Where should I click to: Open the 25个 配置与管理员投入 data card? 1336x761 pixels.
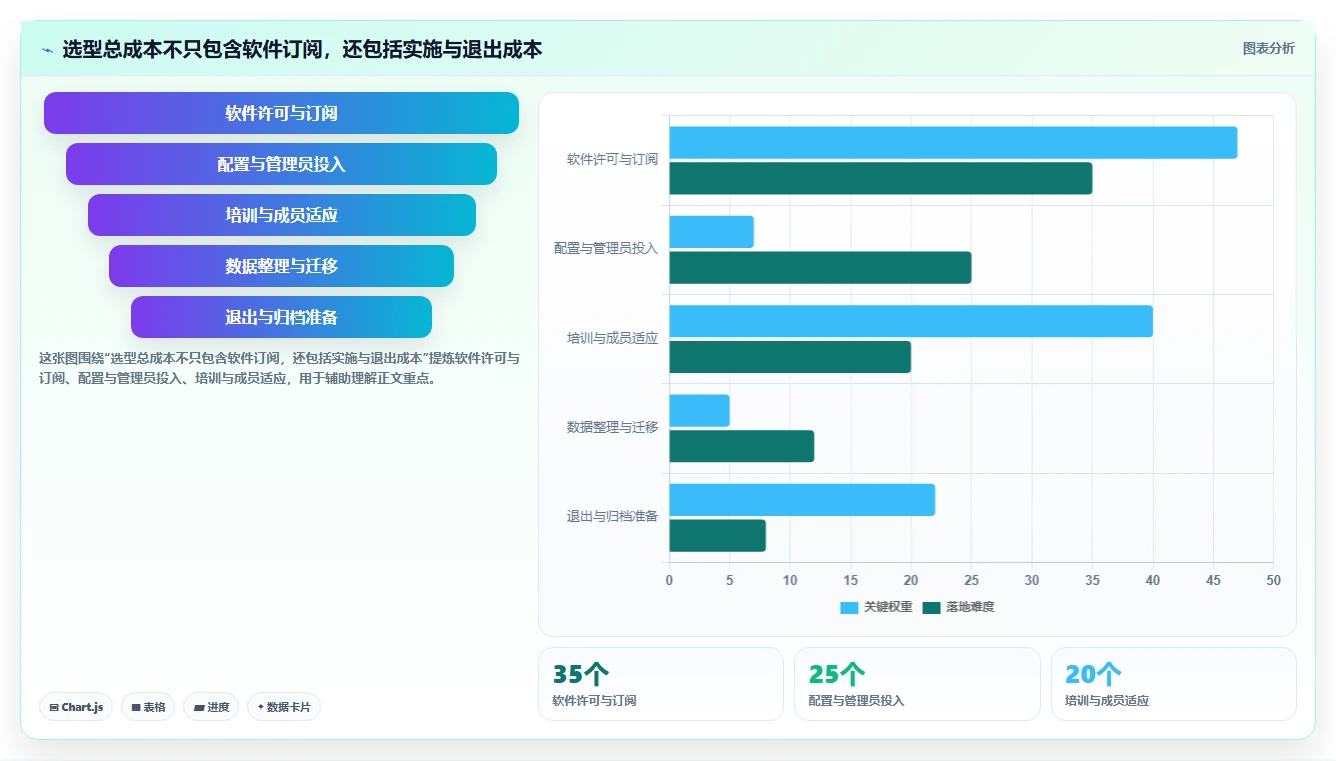point(917,684)
